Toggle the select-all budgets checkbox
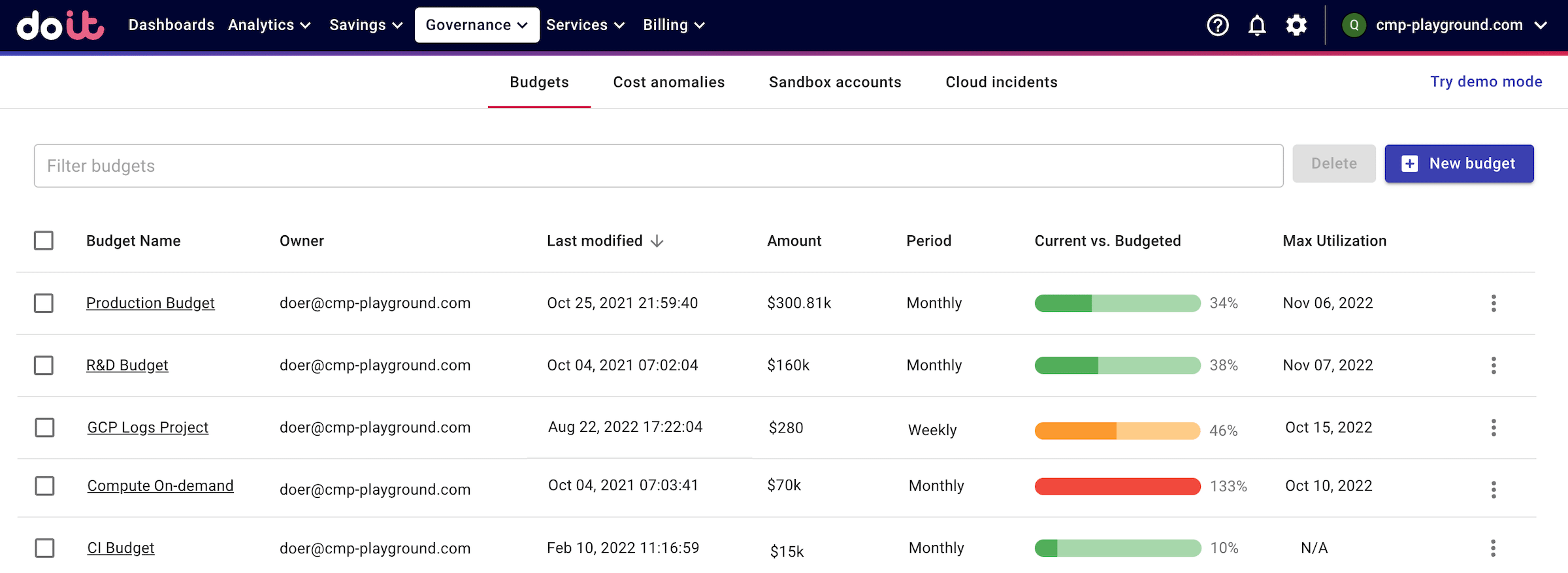1568x573 pixels. pyautogui.click(x=44, y=240)
